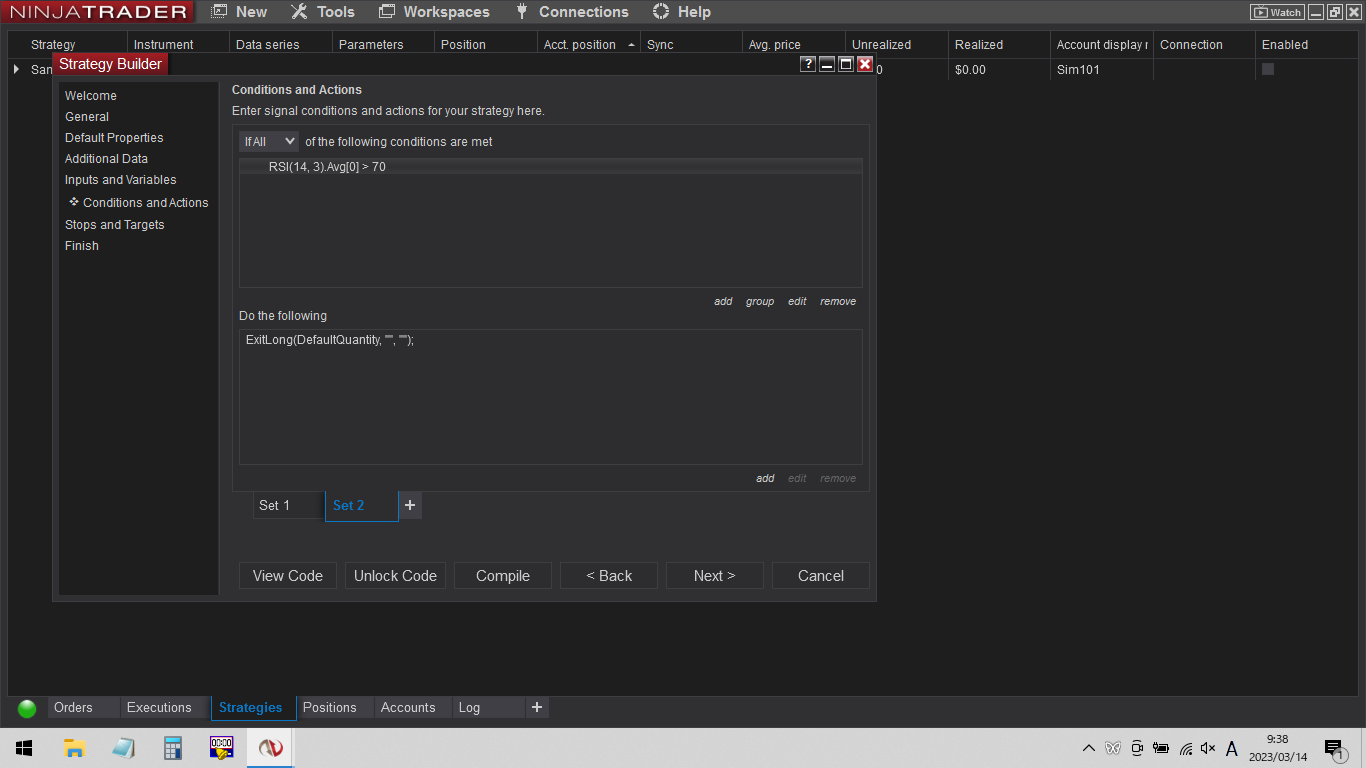Open the Help menu

(x=682, y=12)
